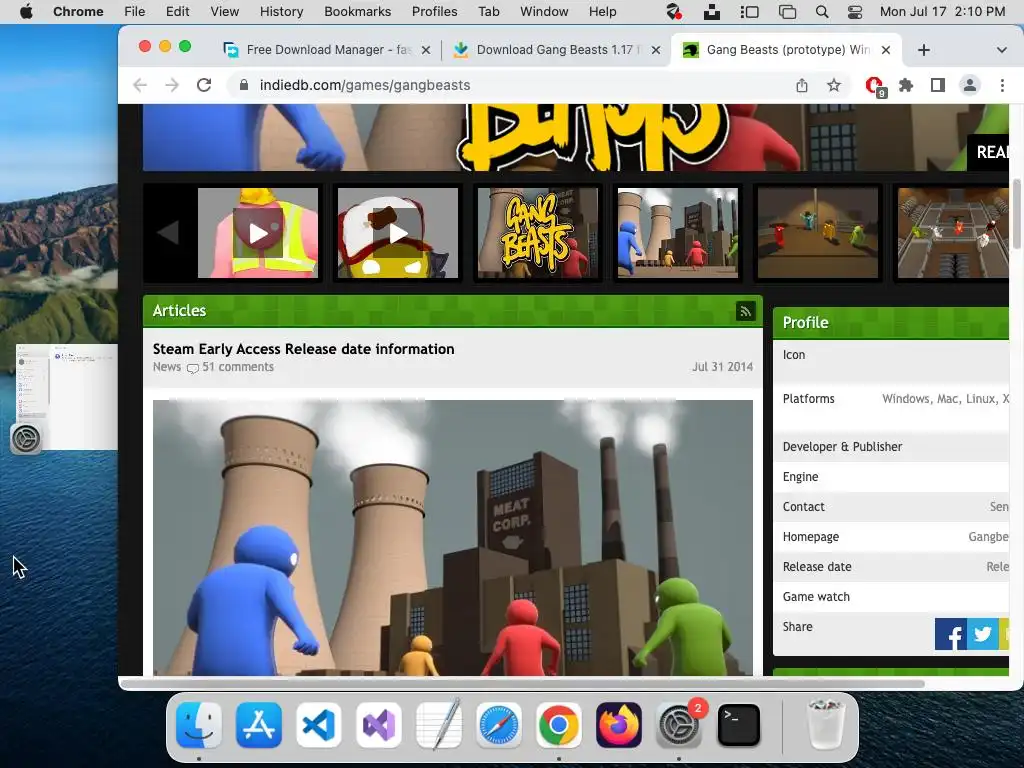Open the Chrome three-dot menu
The height and width of the screenshot is (768, 1024).
tap(1002, 85)
